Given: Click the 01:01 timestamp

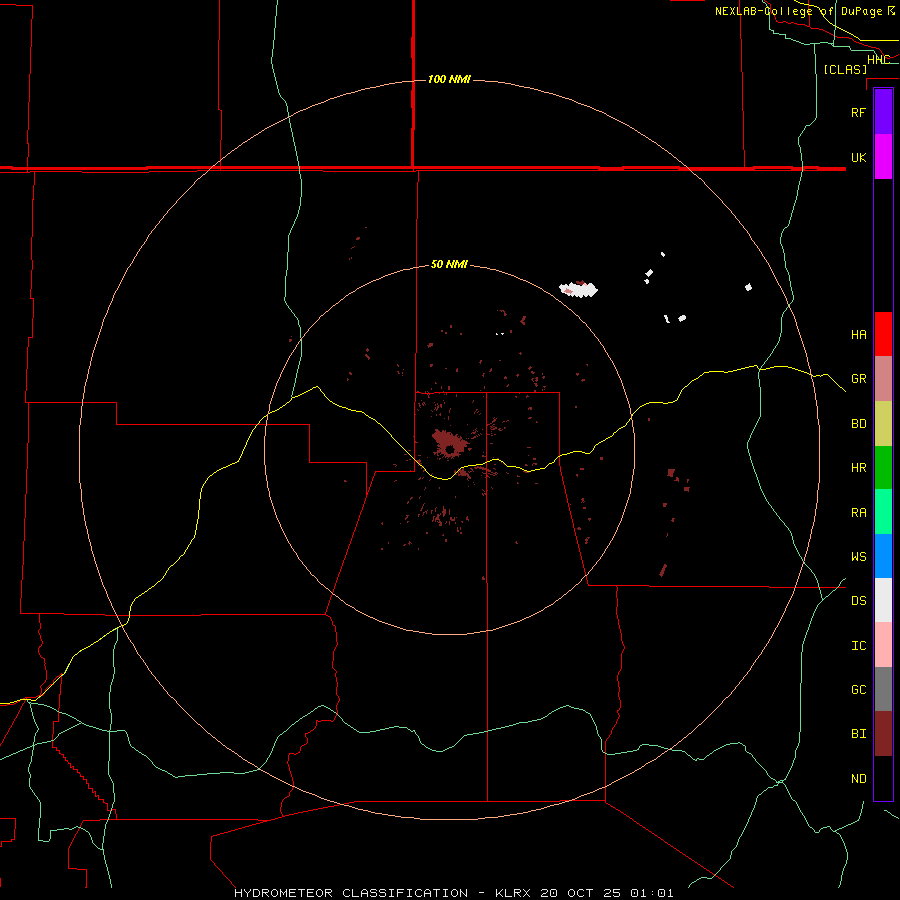Looking at the screenshot, I should tap(651, 893).
